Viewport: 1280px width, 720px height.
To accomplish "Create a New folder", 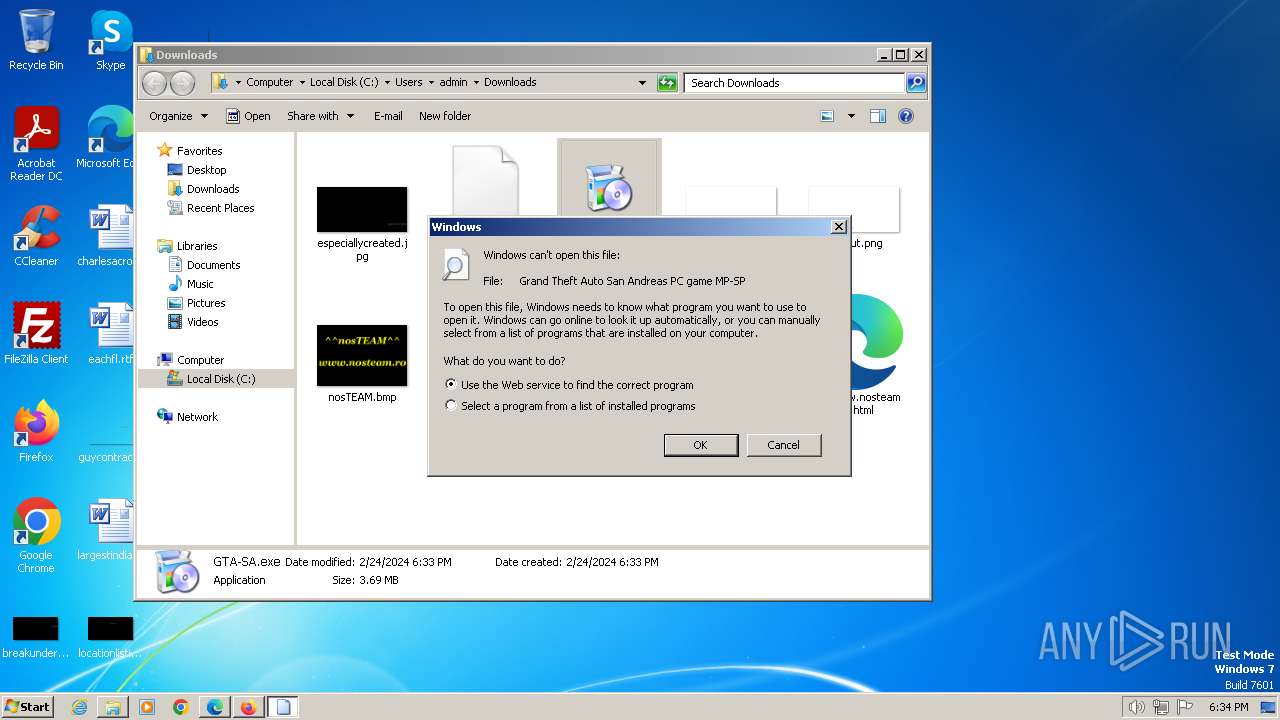I will point(445,116).
